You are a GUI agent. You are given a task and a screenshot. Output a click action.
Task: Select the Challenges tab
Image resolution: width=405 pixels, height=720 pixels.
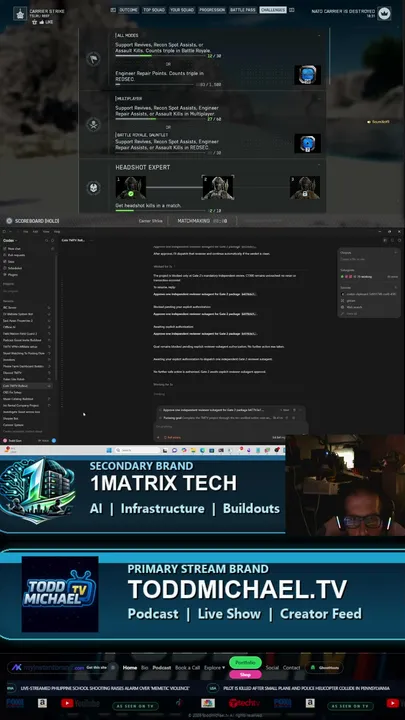point(273,10)
